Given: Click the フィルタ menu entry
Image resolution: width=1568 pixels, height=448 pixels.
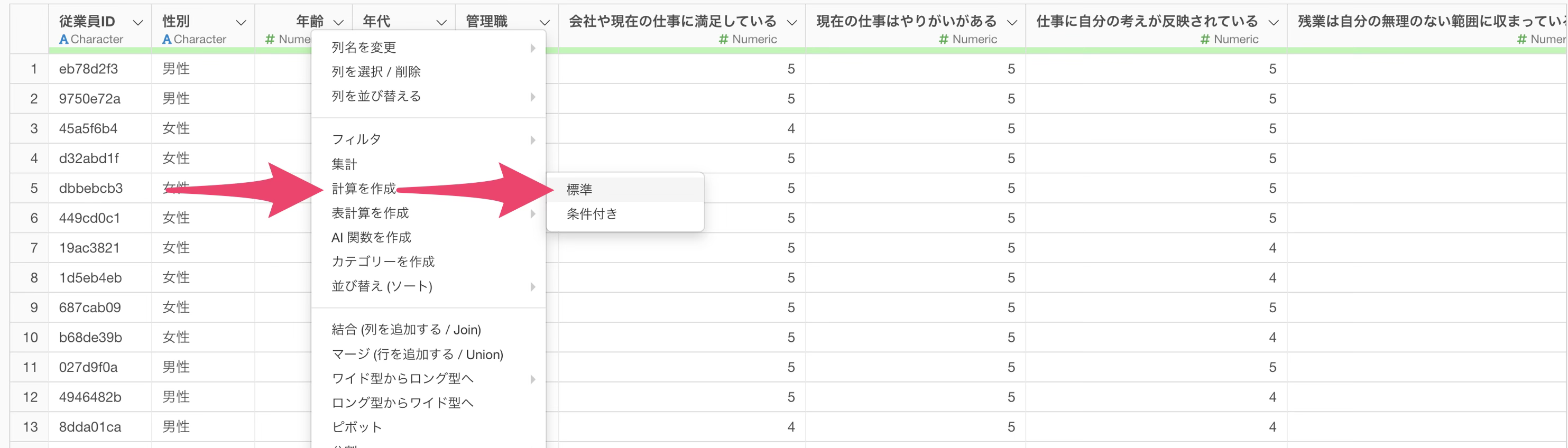Looking at the screenshot, I should pyautogui.click(x=356, y=139).
